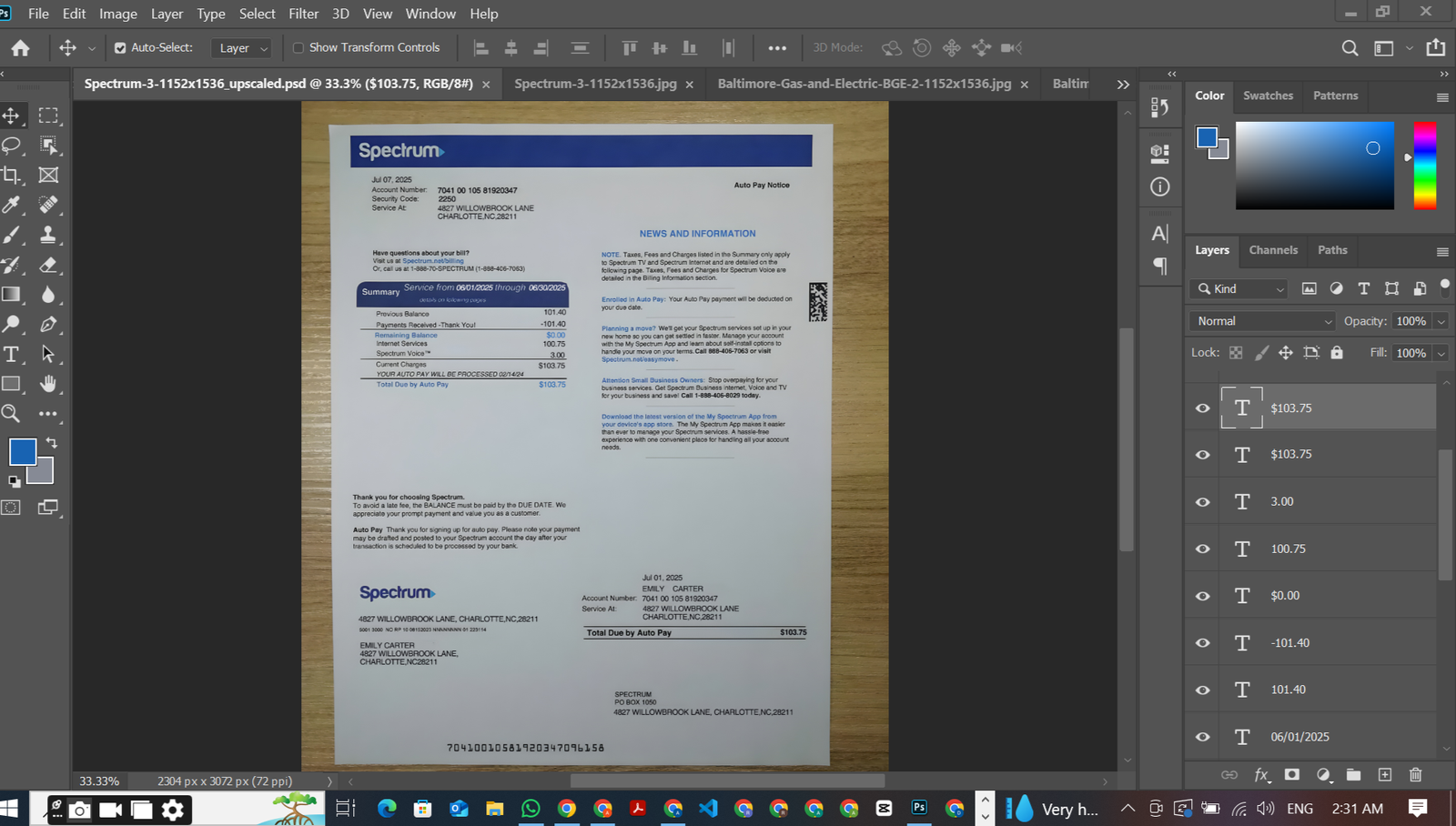This screenshot has width=1456, height=826.
Task: Hide the 3.00 text layer
Action: point(1202,502)
